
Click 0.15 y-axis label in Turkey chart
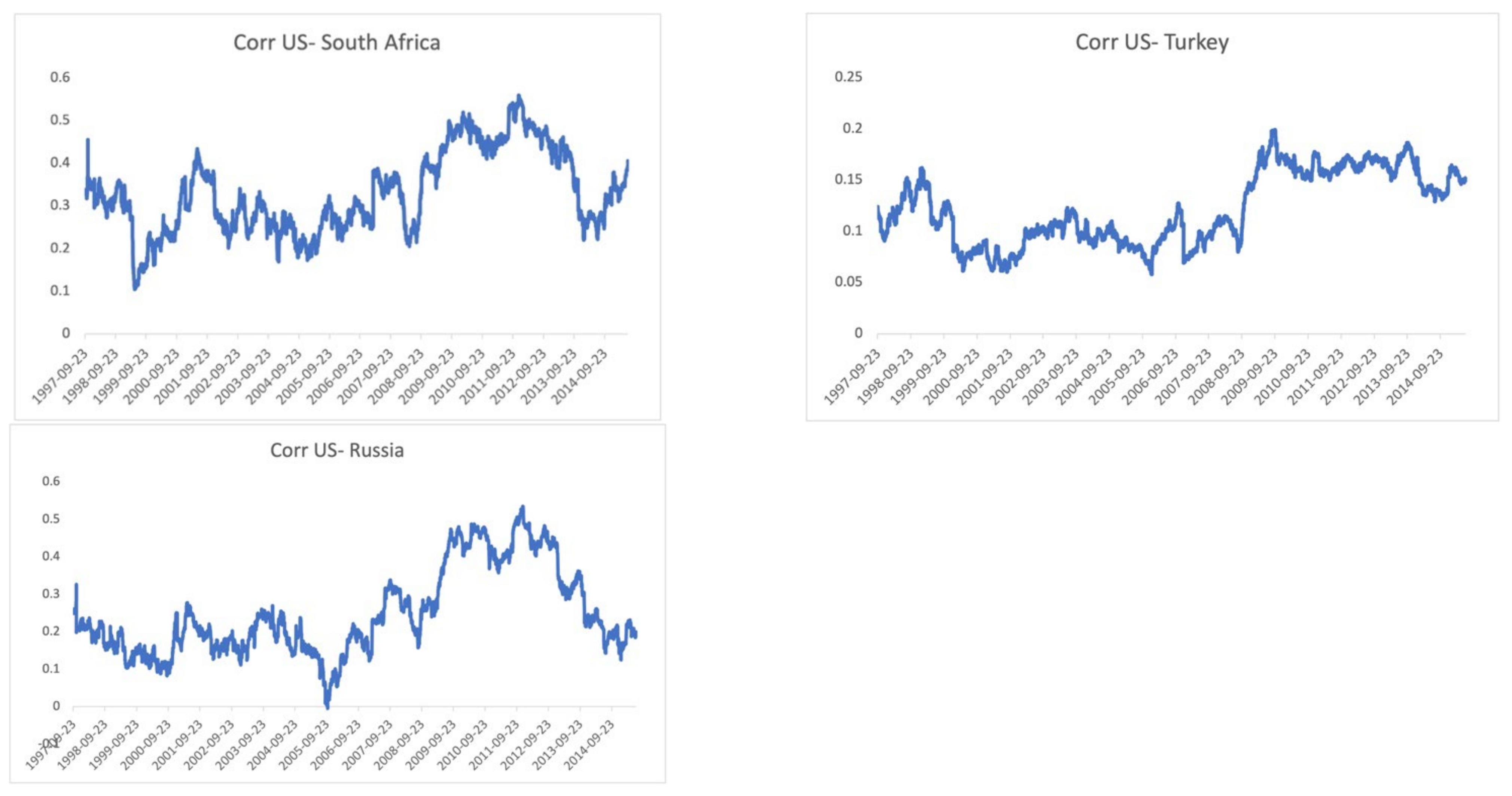coord(848,180)
